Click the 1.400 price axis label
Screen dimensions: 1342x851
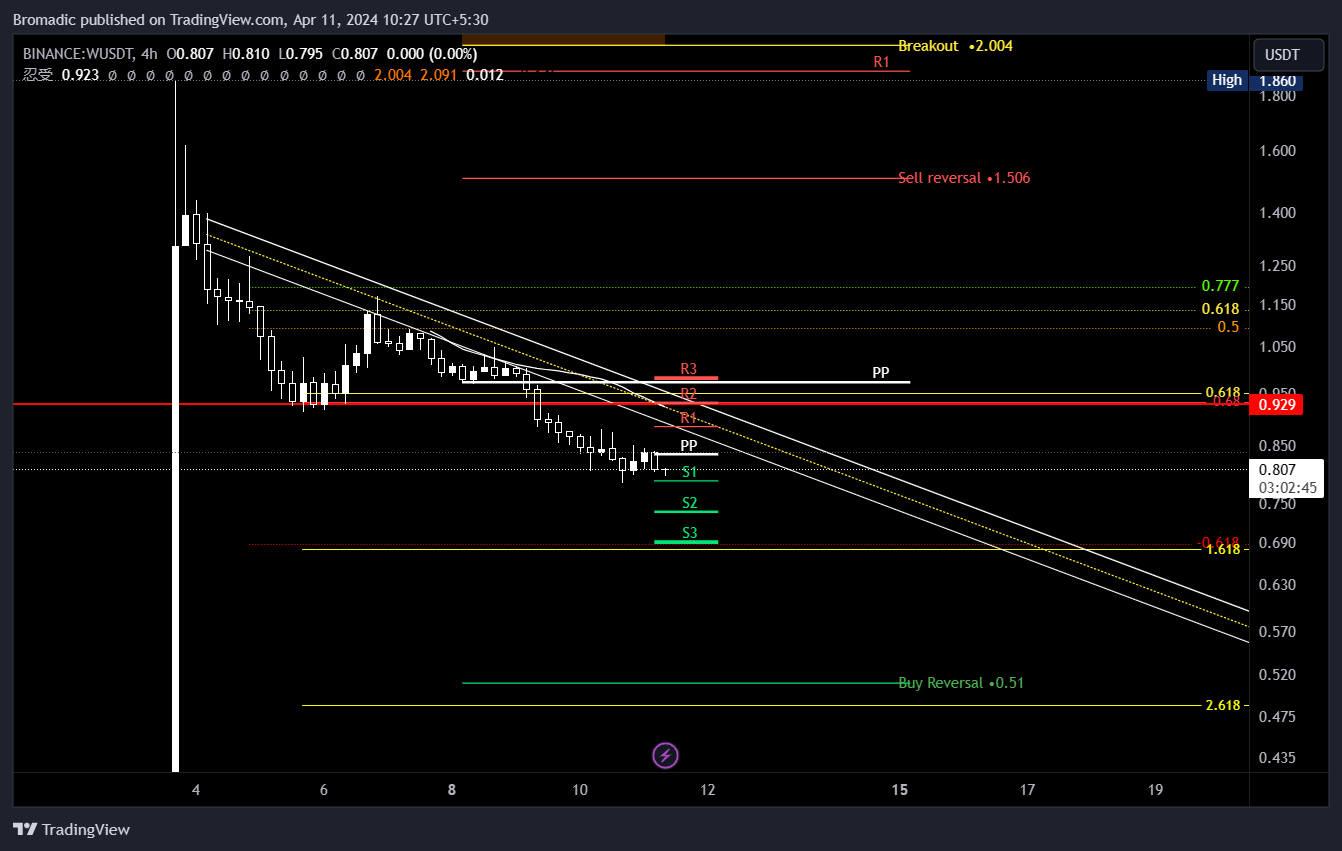(1278, 213)
